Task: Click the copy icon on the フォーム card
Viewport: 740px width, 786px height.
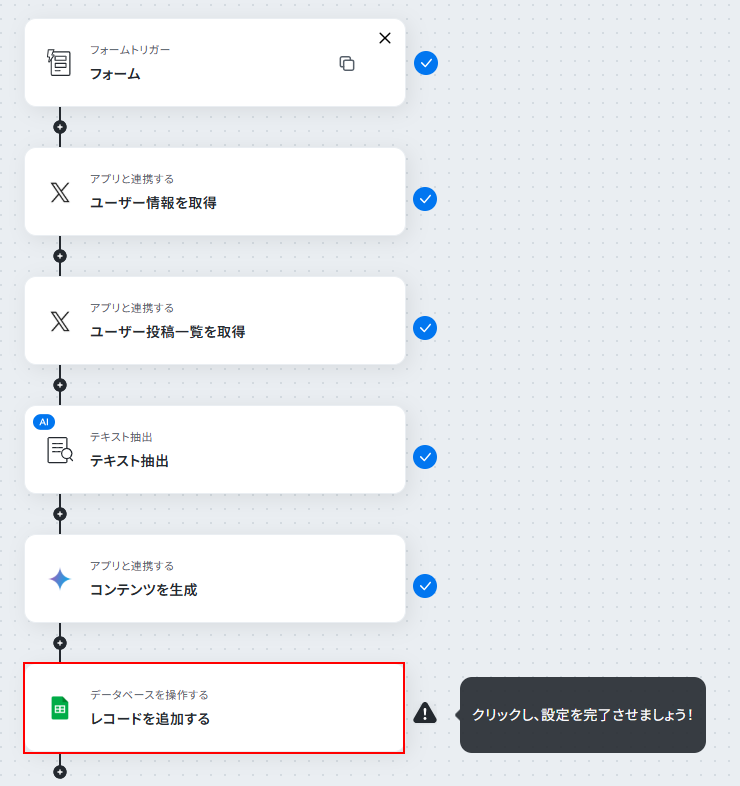Action: pos(347,64)
